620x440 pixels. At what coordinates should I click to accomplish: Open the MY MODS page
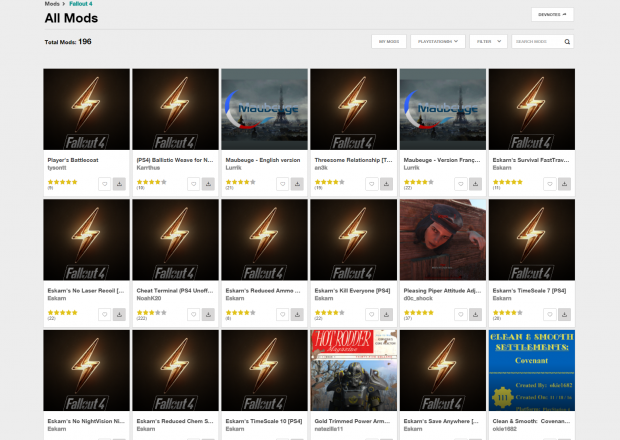pos(389,42)
